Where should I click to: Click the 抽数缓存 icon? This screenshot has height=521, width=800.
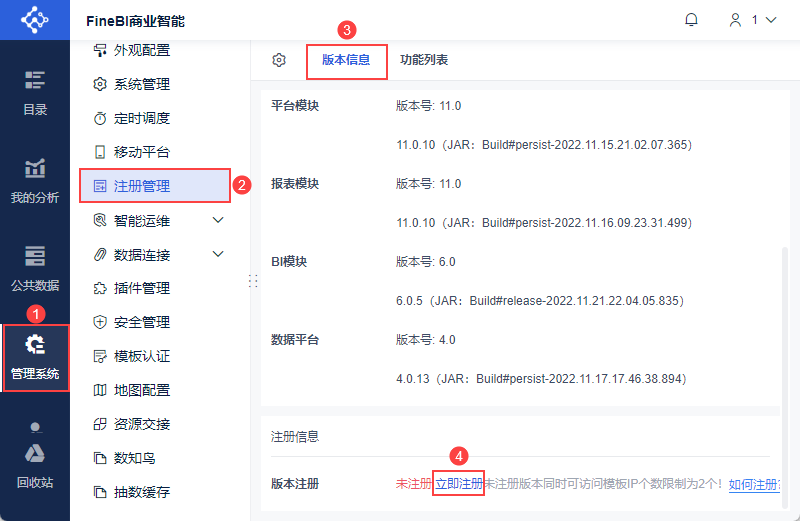[x=100, y=492]
